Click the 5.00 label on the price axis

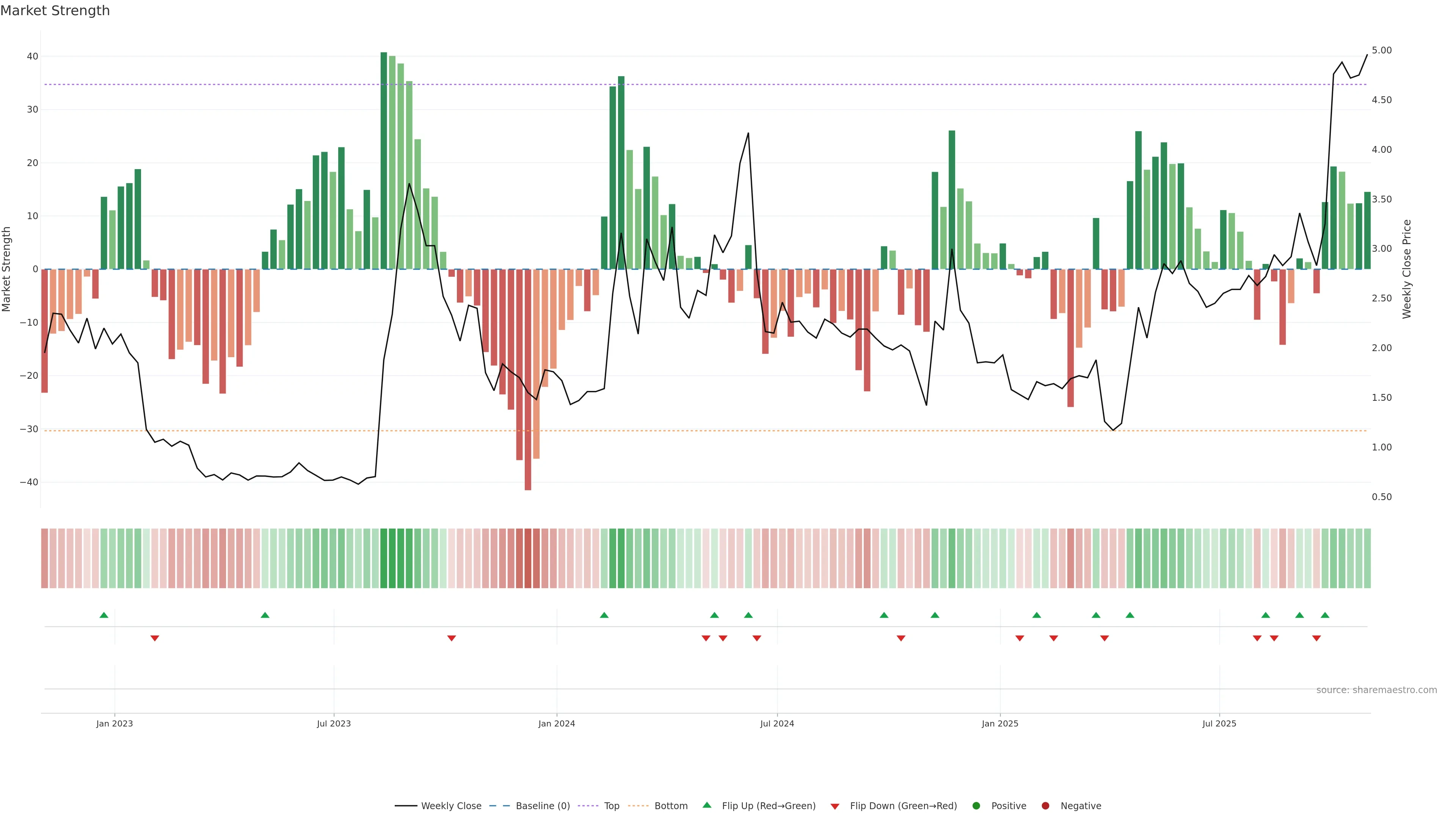(x=1381, y=50)
